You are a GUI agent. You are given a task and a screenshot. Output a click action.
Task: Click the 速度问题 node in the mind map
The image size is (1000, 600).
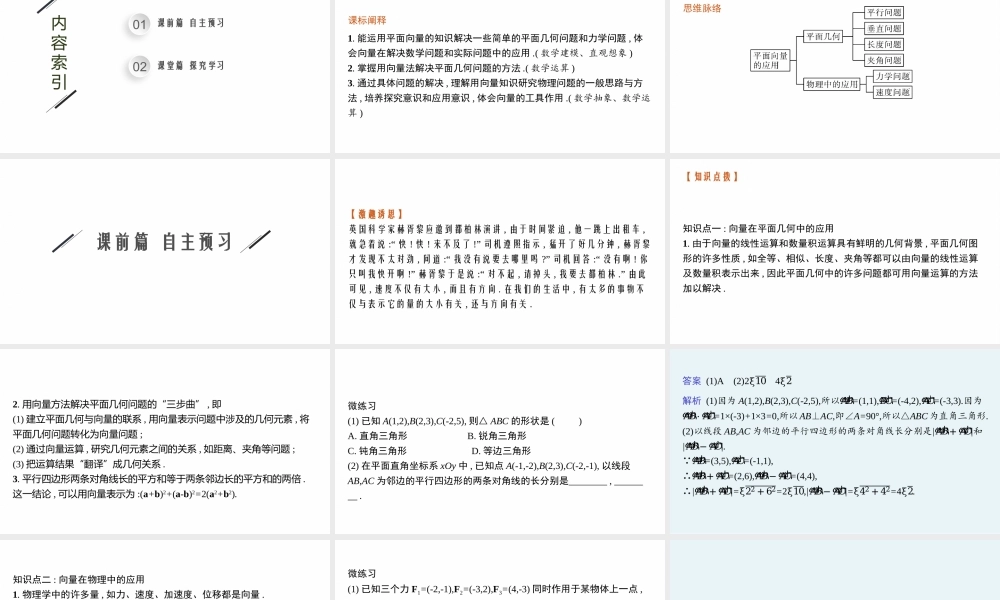tap(893, 93)
